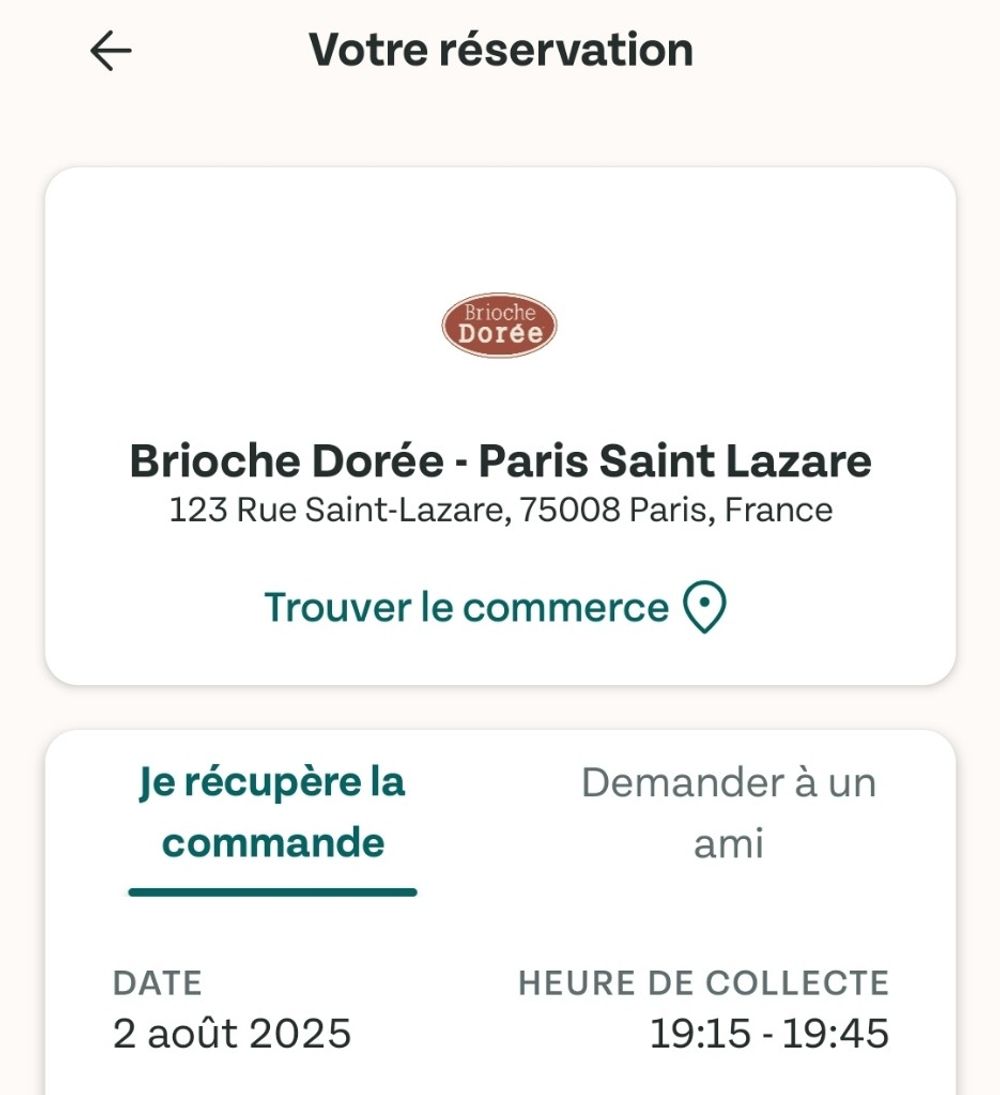Go back using the left arrow
The height and width of the screenshot is (1095, 1000).
point(111,51)
